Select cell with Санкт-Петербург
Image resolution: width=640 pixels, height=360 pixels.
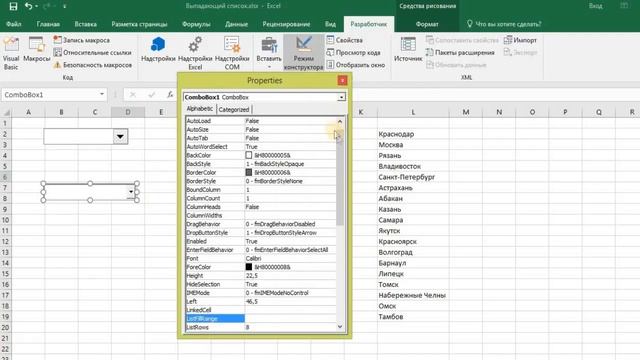[x=413, y=177]
